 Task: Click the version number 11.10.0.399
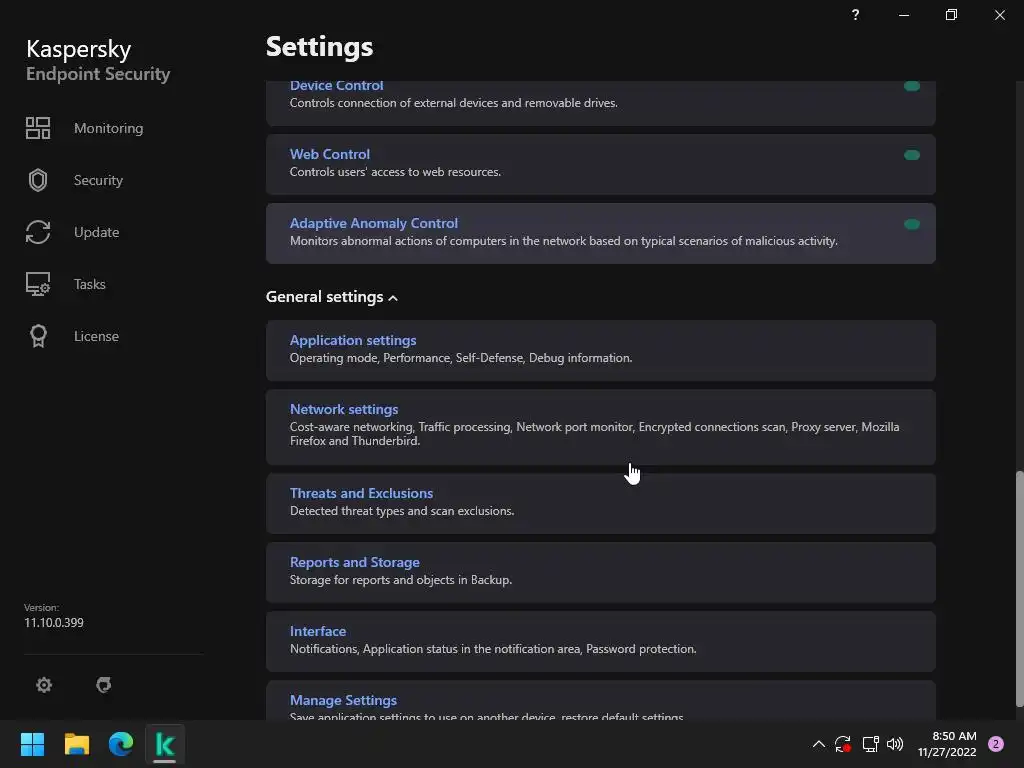click(54, 622)
